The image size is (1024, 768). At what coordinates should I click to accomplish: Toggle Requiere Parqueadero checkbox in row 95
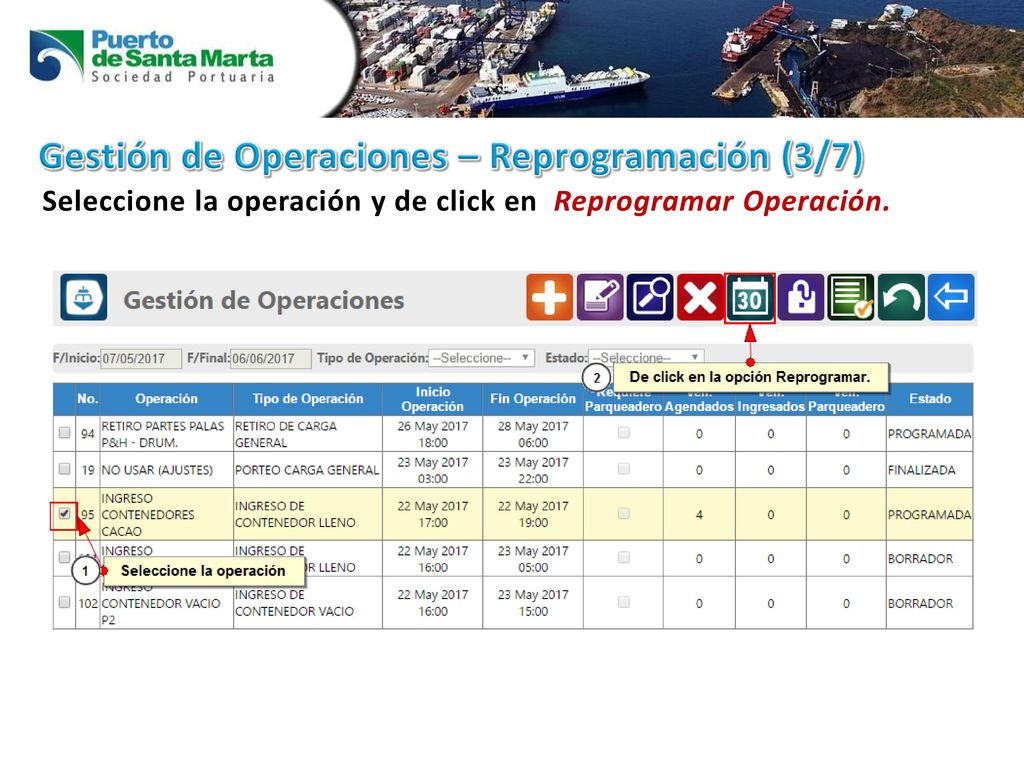(x=624, y=513)
